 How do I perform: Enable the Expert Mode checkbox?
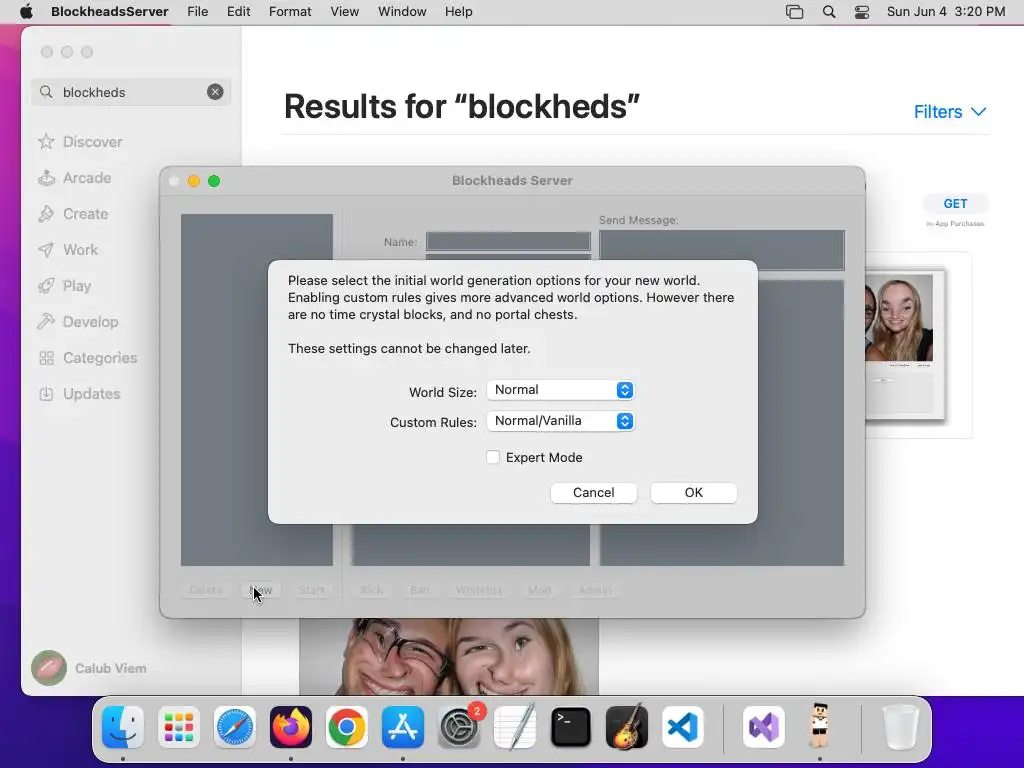[x=493, y=457]
